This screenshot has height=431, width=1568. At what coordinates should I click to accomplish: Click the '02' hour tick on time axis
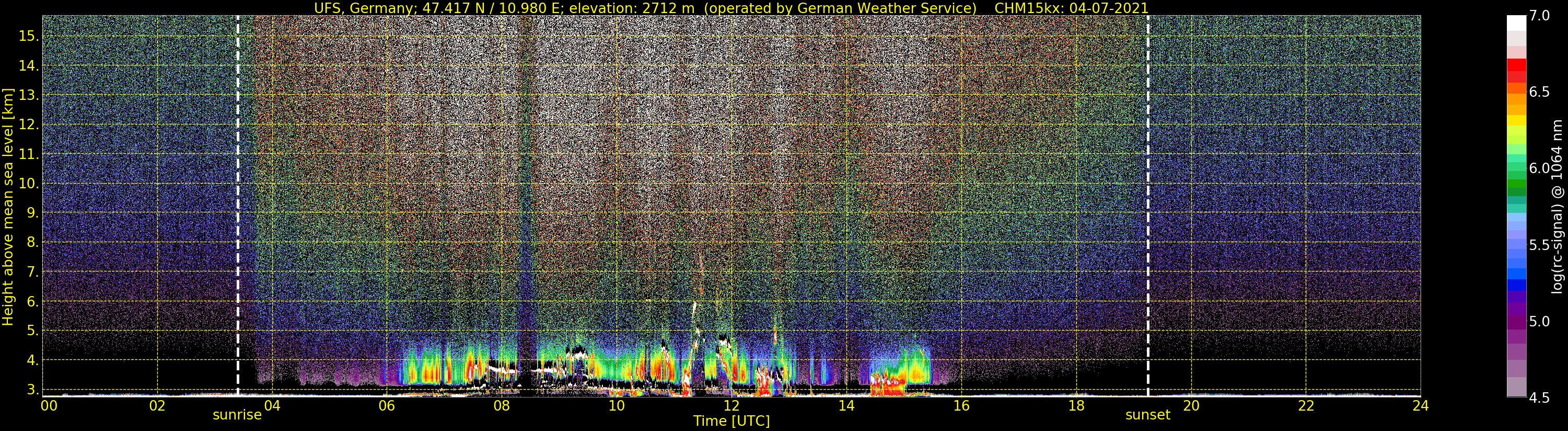pos(157,405)
